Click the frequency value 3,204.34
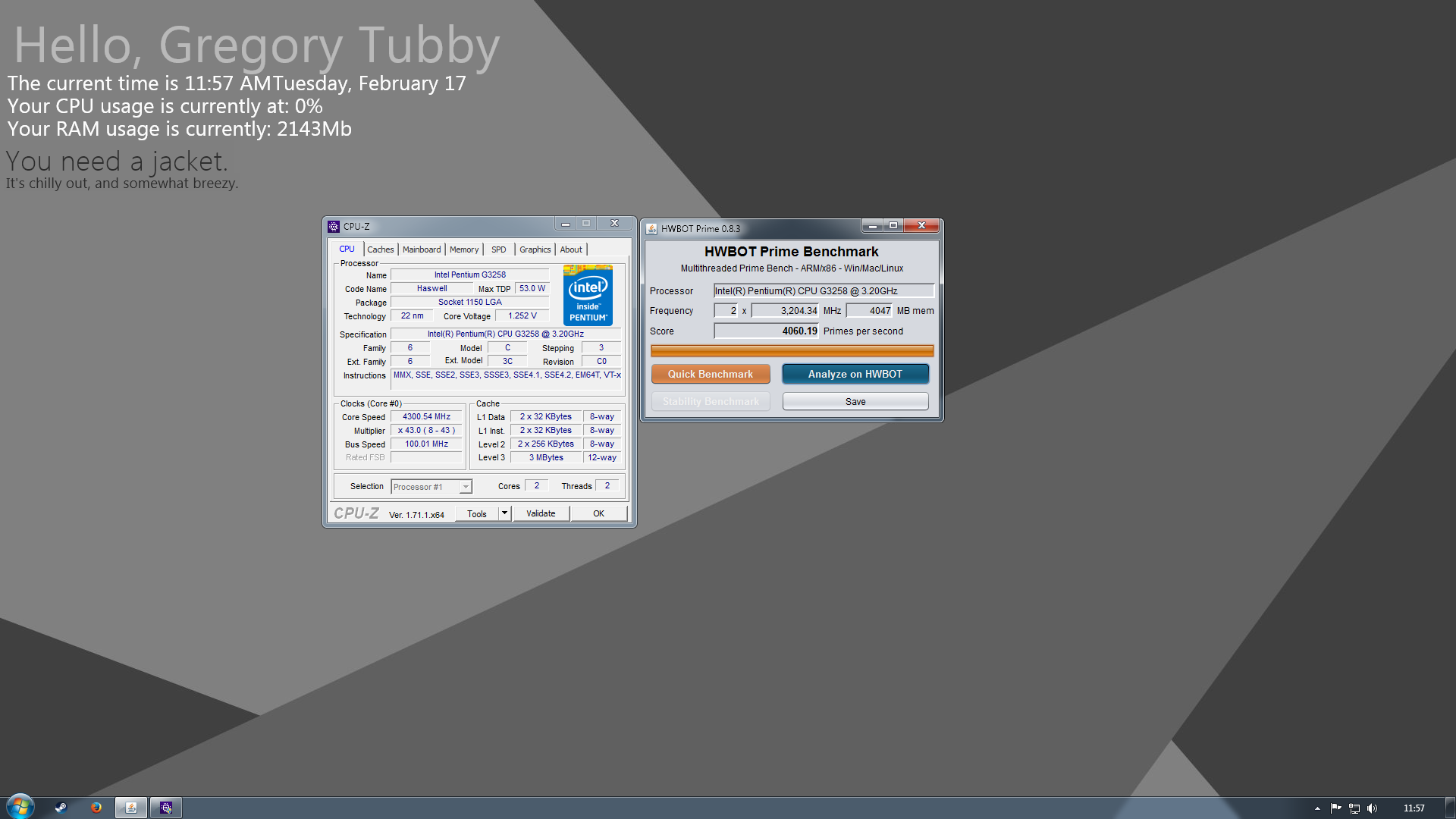 click(x=785, y=311)
